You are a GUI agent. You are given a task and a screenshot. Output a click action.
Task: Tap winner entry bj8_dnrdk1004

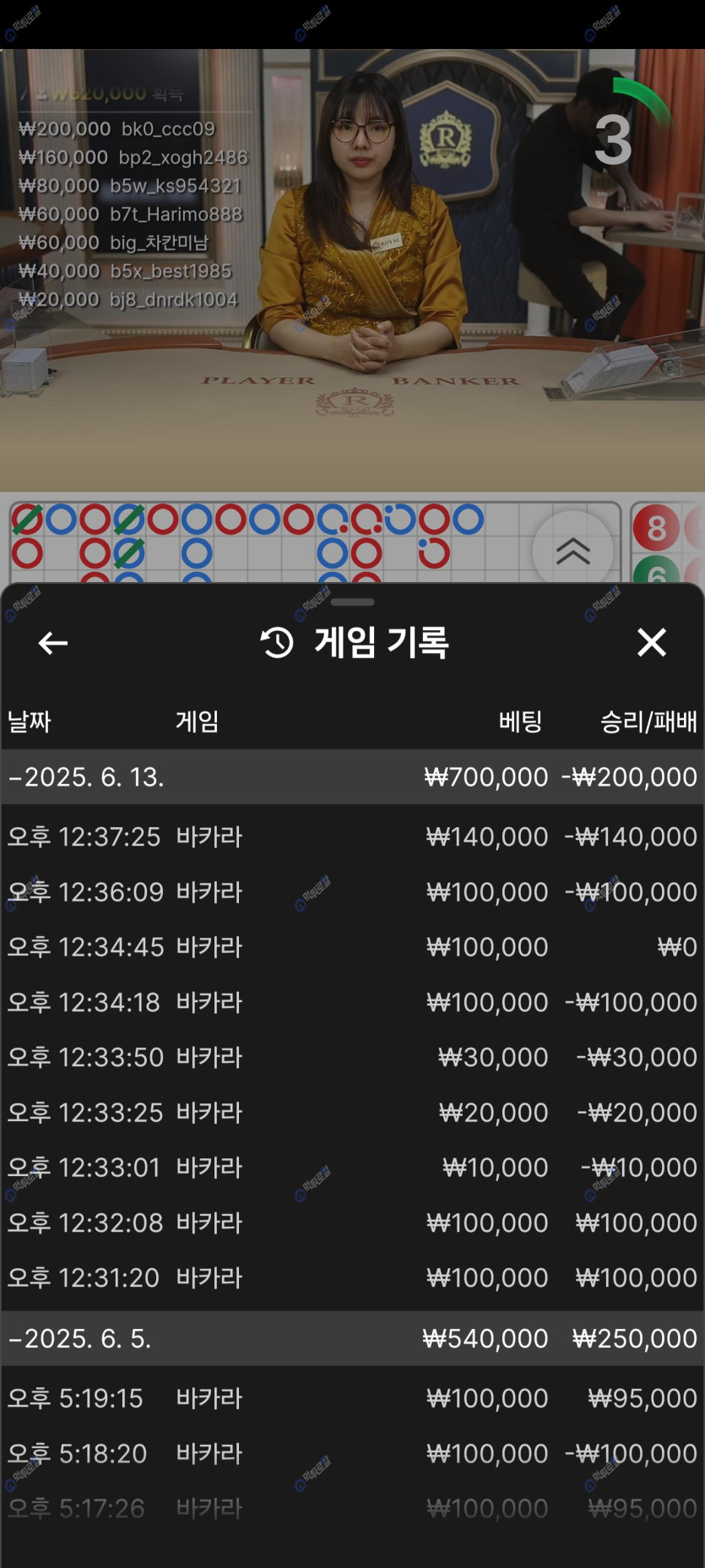coord(128,299)
